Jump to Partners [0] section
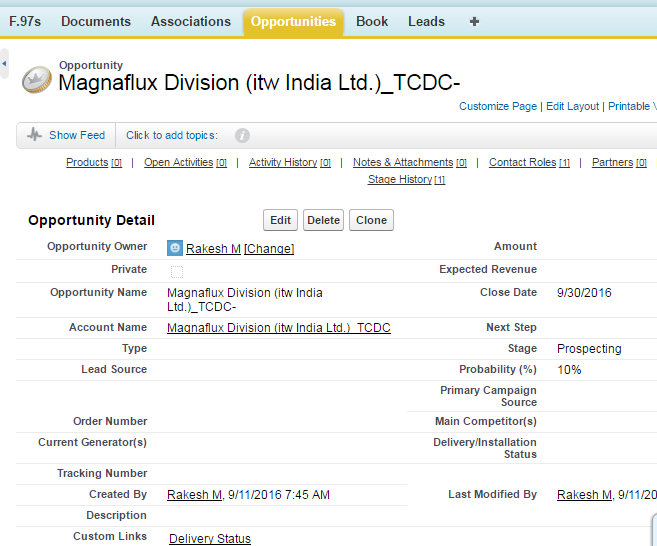The height and width of the screenshot is (546, 657). pyautogui.click(x=619, y=162)
